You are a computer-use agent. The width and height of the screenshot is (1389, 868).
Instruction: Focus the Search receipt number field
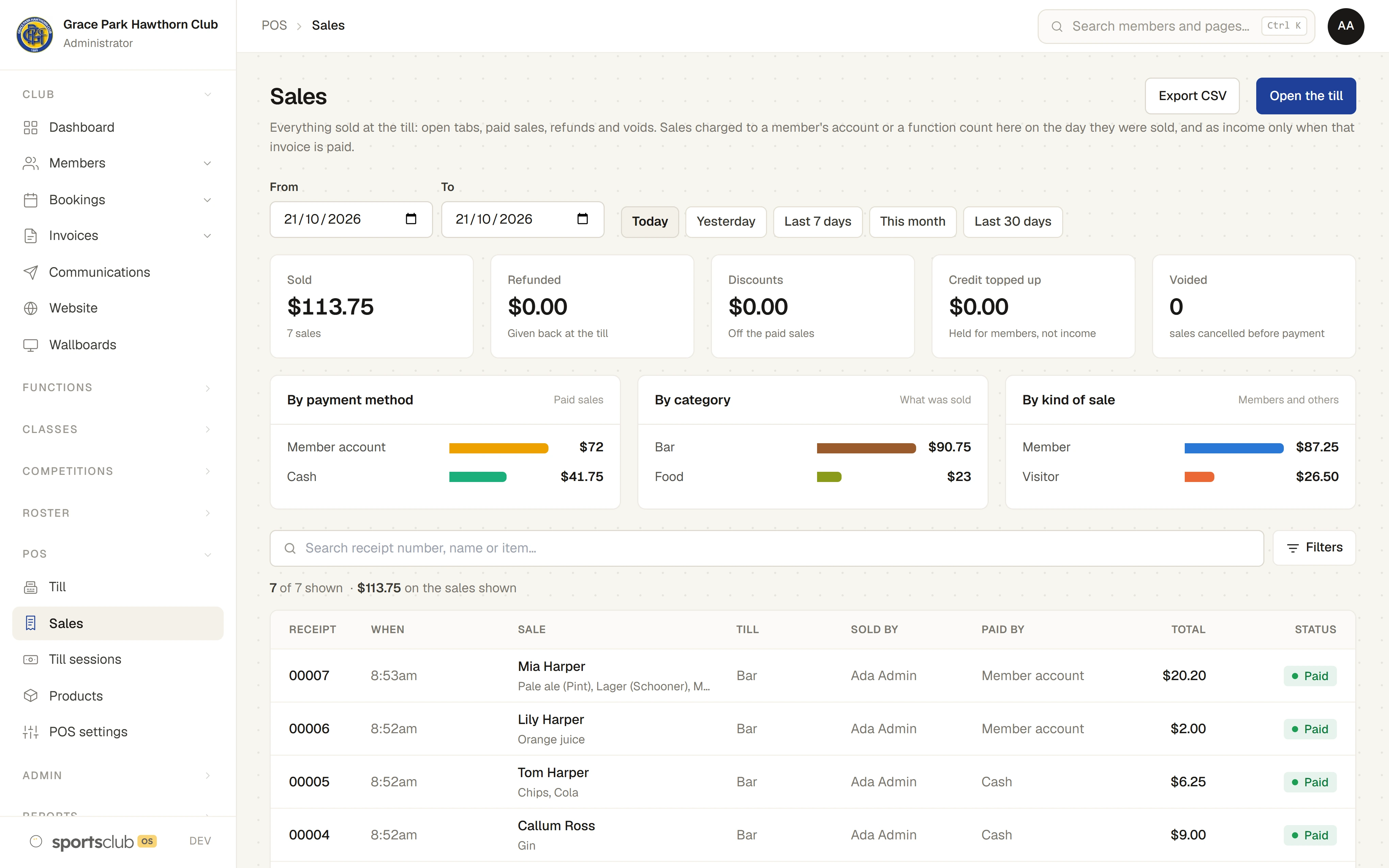click(767, 548)
